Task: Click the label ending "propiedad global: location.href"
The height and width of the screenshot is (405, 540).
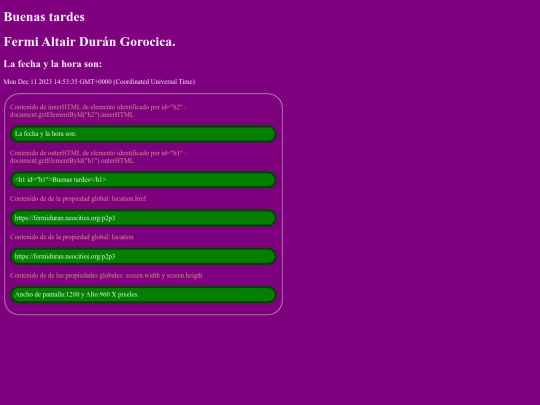Action: 78,199
